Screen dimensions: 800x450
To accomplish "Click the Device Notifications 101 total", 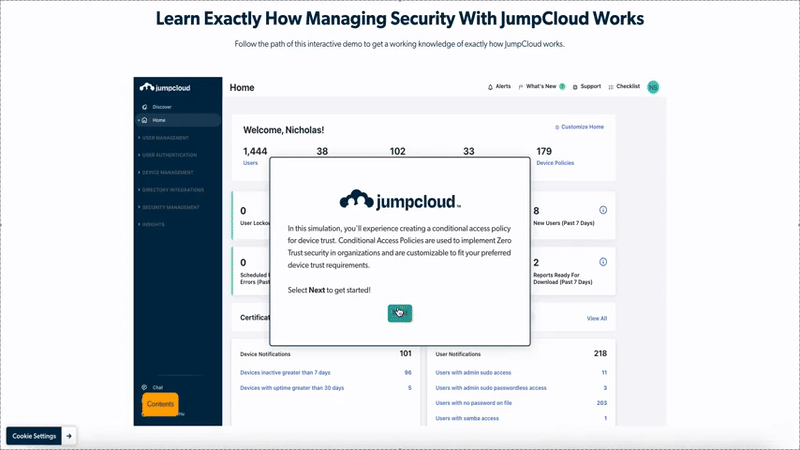I will [x=406, y=354].
